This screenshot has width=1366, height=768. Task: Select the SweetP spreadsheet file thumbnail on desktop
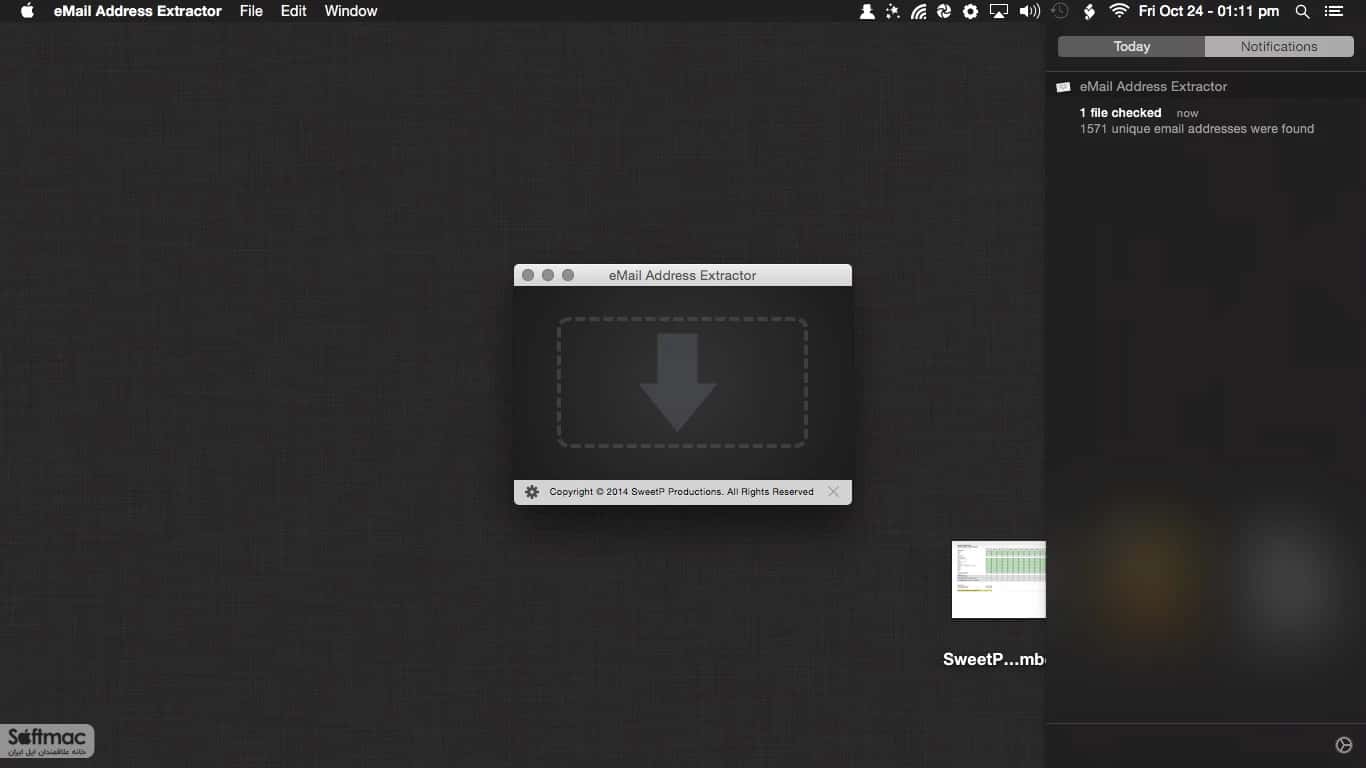tap(998, 580)
